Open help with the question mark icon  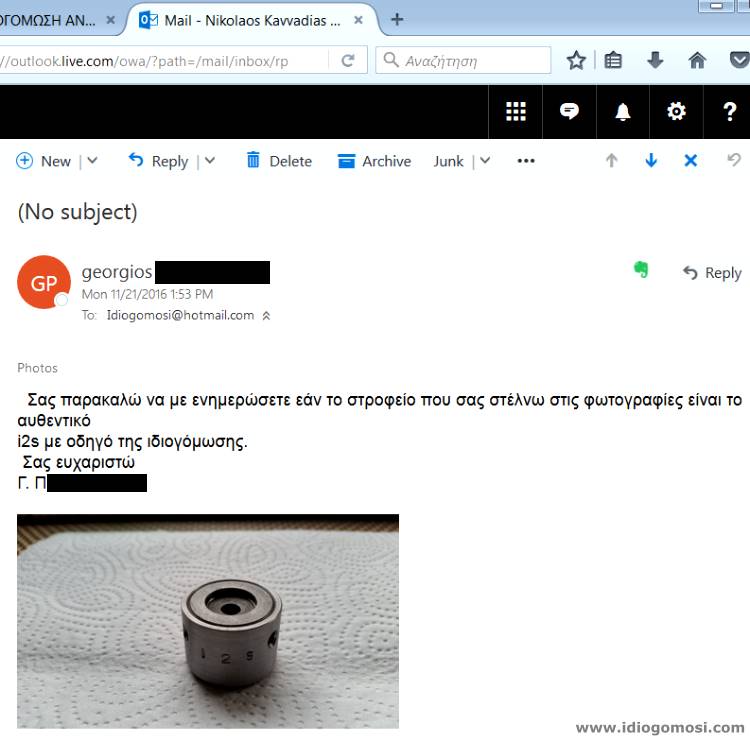(x=729, y=111)
